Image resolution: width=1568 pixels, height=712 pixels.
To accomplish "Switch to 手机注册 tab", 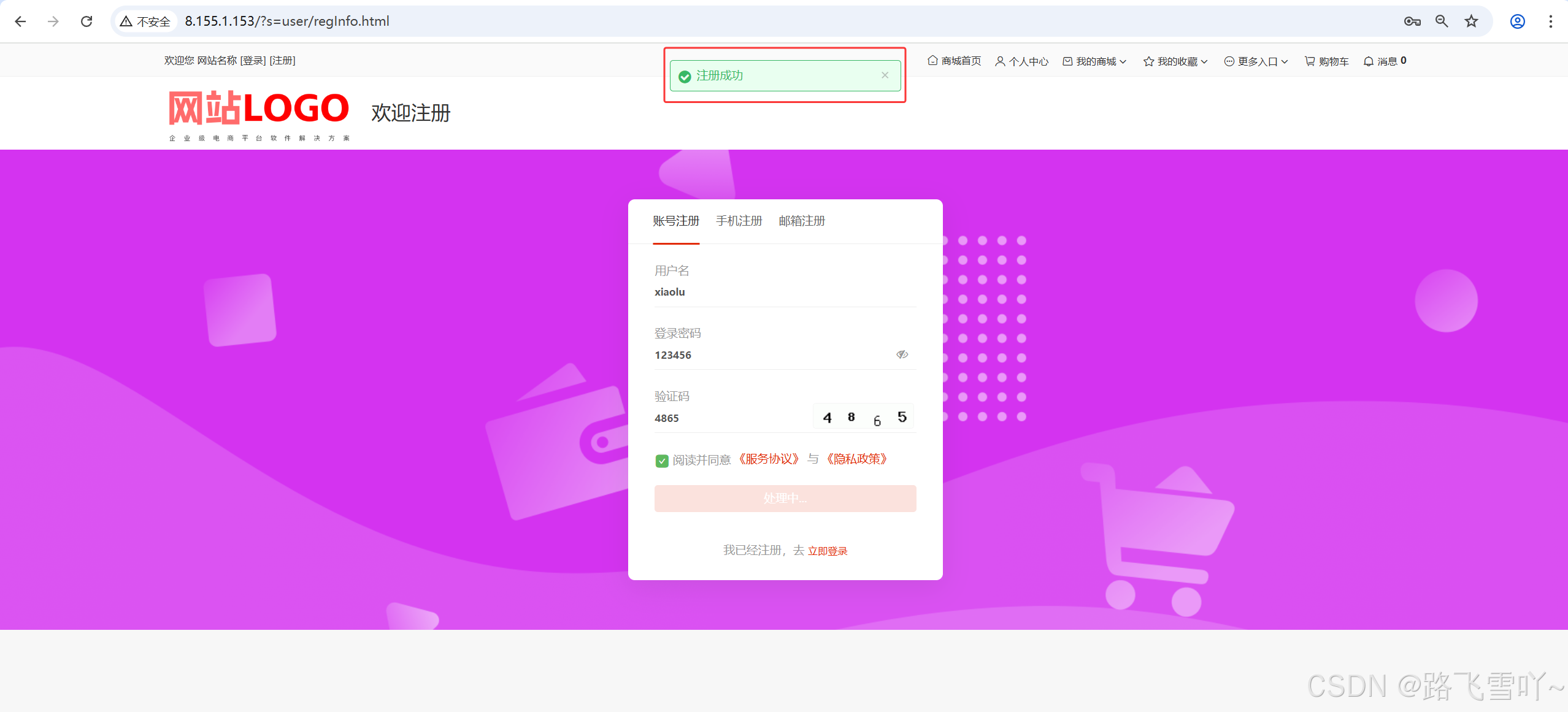I will pyautogui.click(x=739, y=221).
